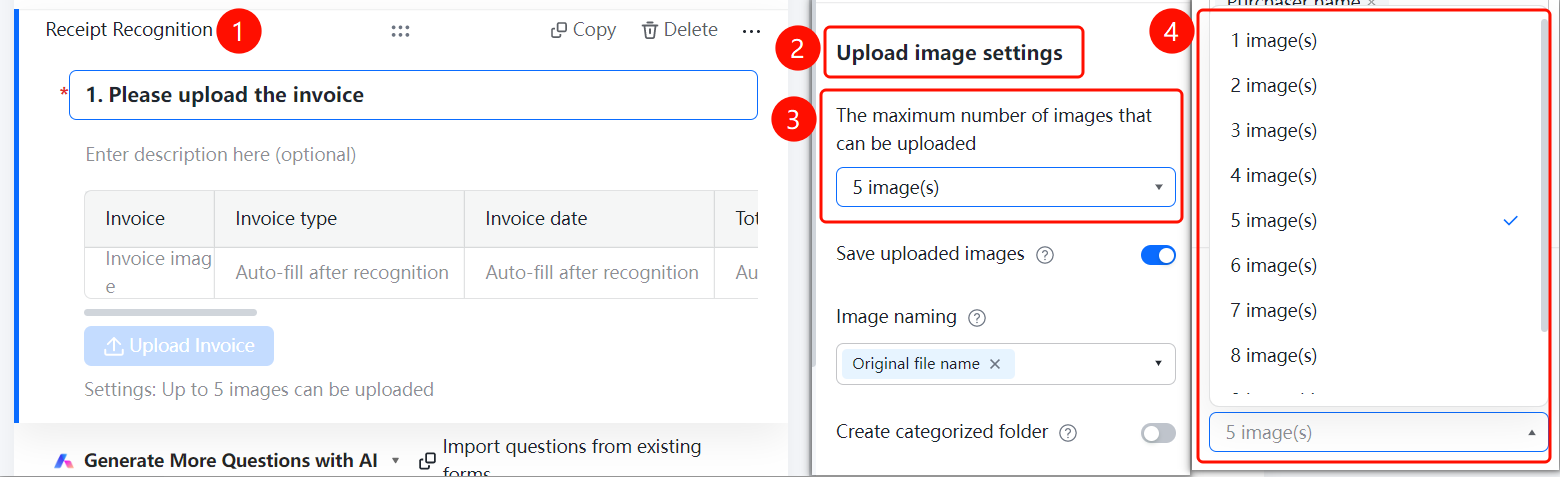The width and height of the screenshot is (1560, 477).
Task: Click the Upload image settings heading
Action: 949,53
